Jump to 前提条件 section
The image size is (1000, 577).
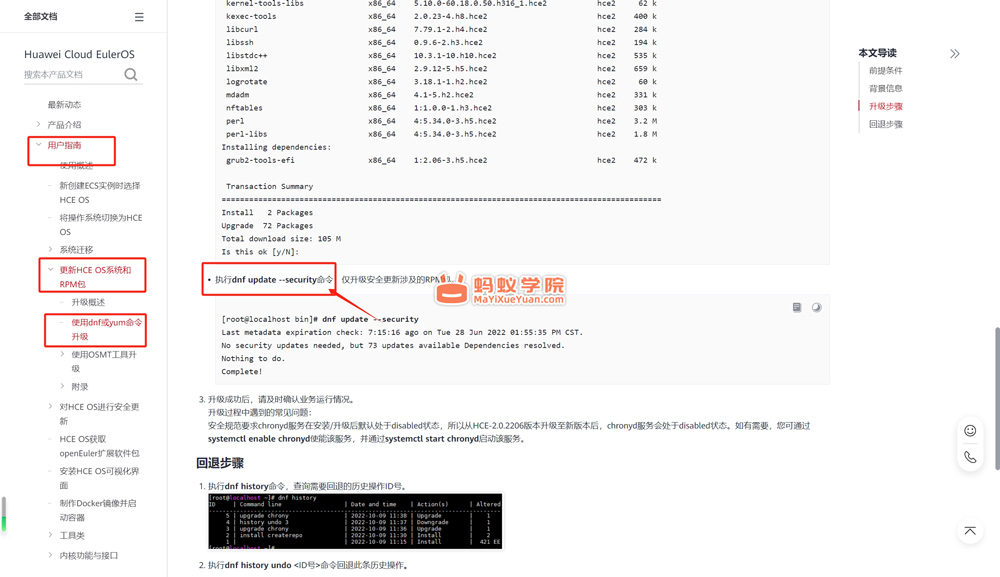tap(885, 71)
